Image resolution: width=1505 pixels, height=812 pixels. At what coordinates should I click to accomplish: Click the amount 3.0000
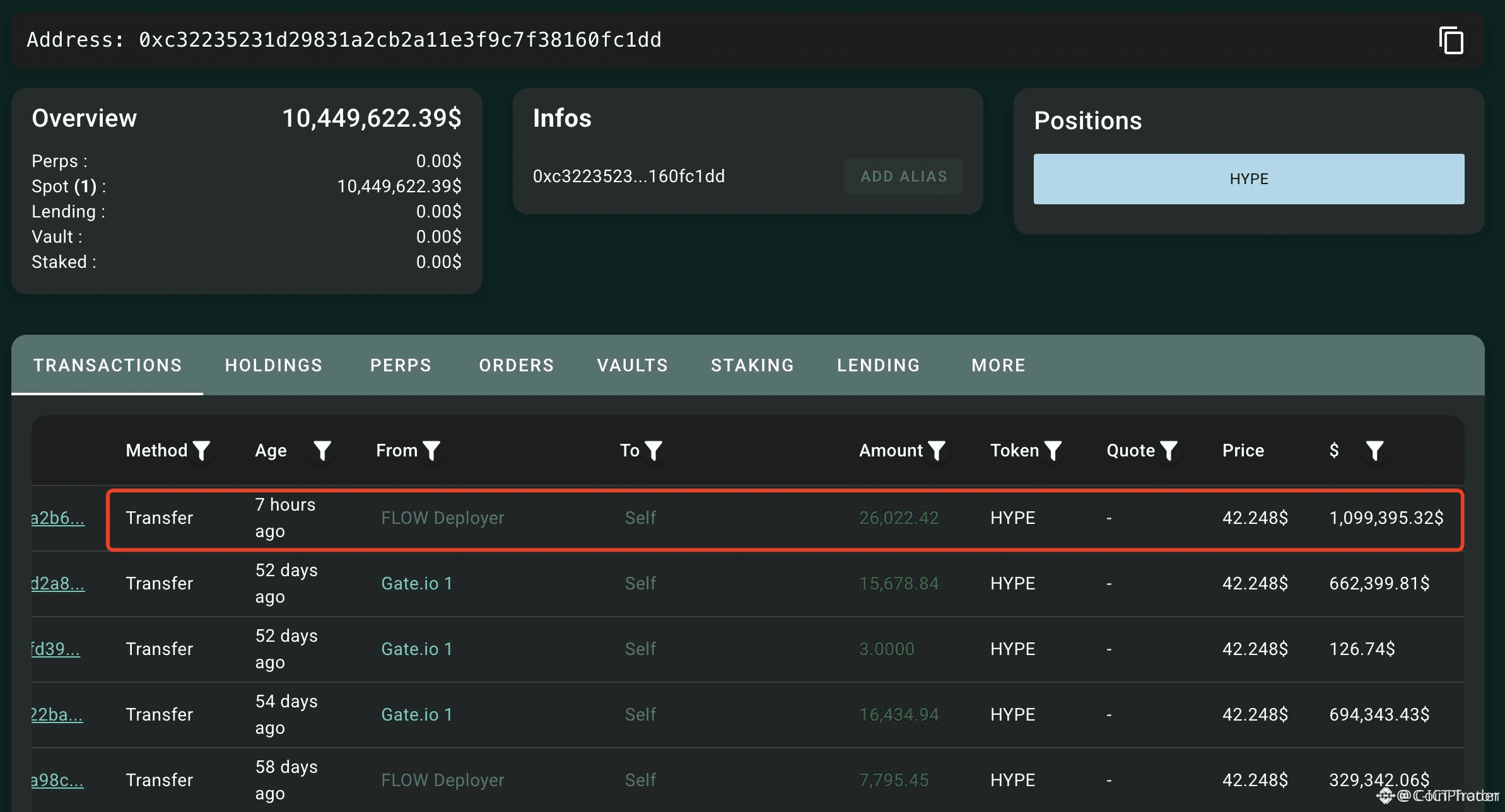click(x=887, y=649)
